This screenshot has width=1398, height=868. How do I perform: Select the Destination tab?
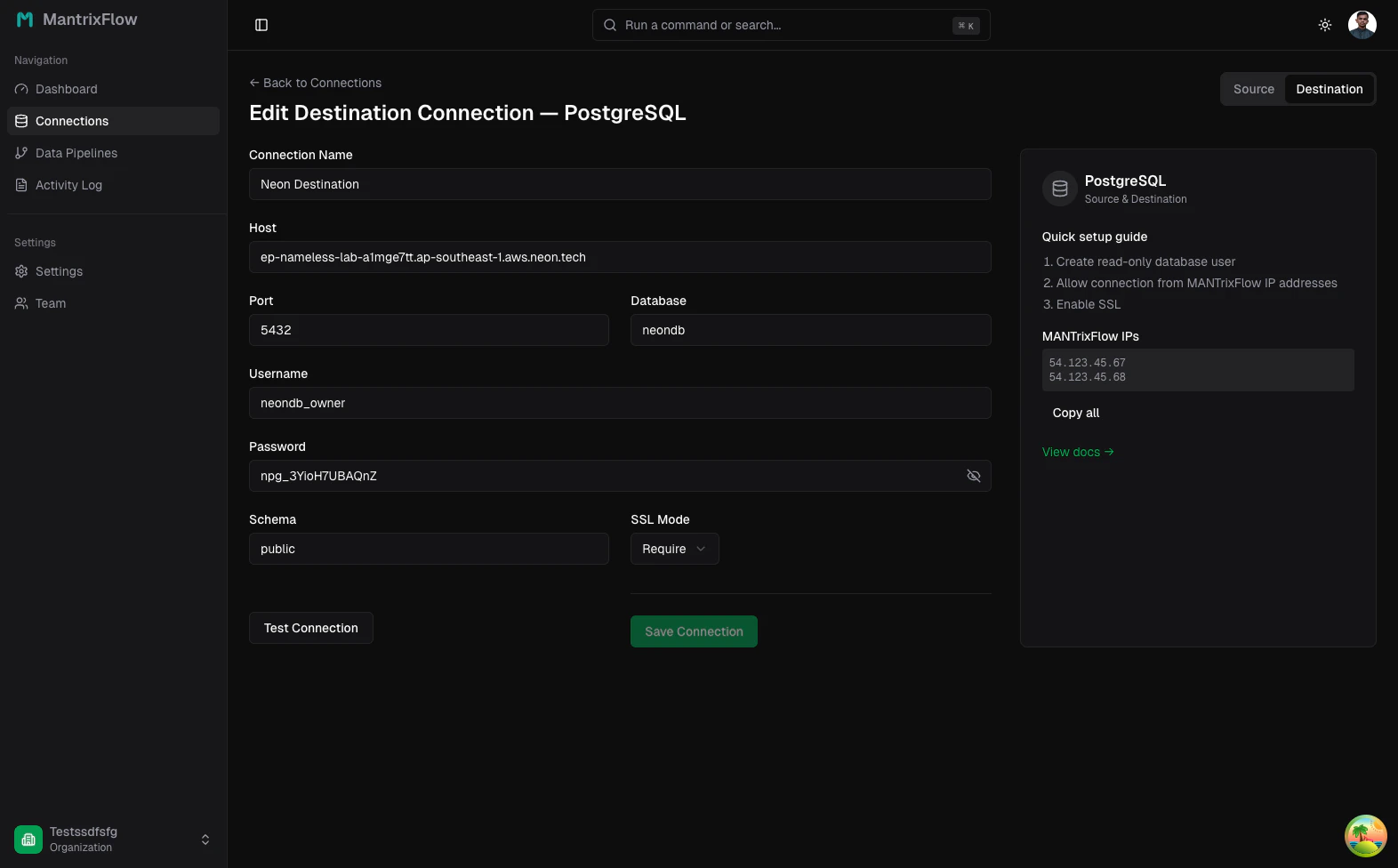1330,89
